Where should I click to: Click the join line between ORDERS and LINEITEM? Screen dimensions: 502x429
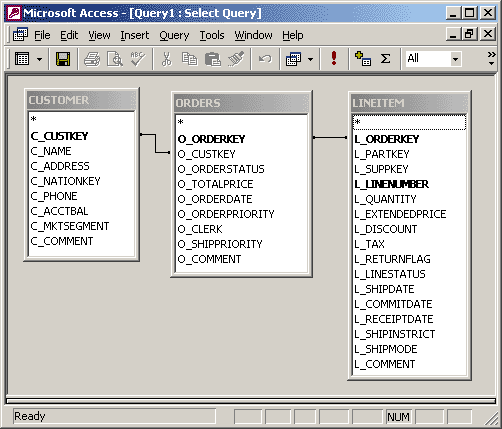click(x=330, y=137)
